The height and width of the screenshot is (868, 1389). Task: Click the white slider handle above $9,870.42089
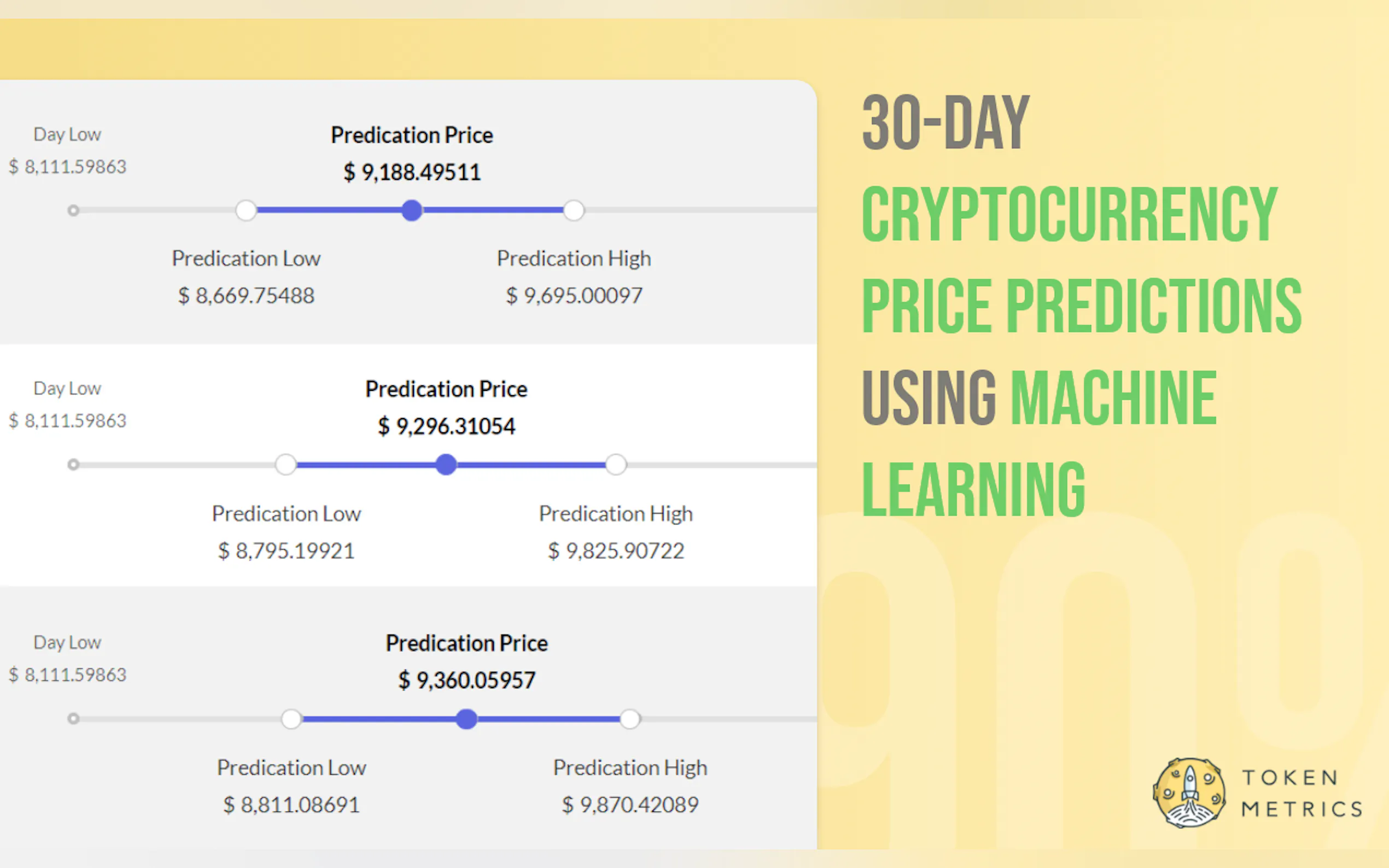pyautogui.click(x=630, y=719)
